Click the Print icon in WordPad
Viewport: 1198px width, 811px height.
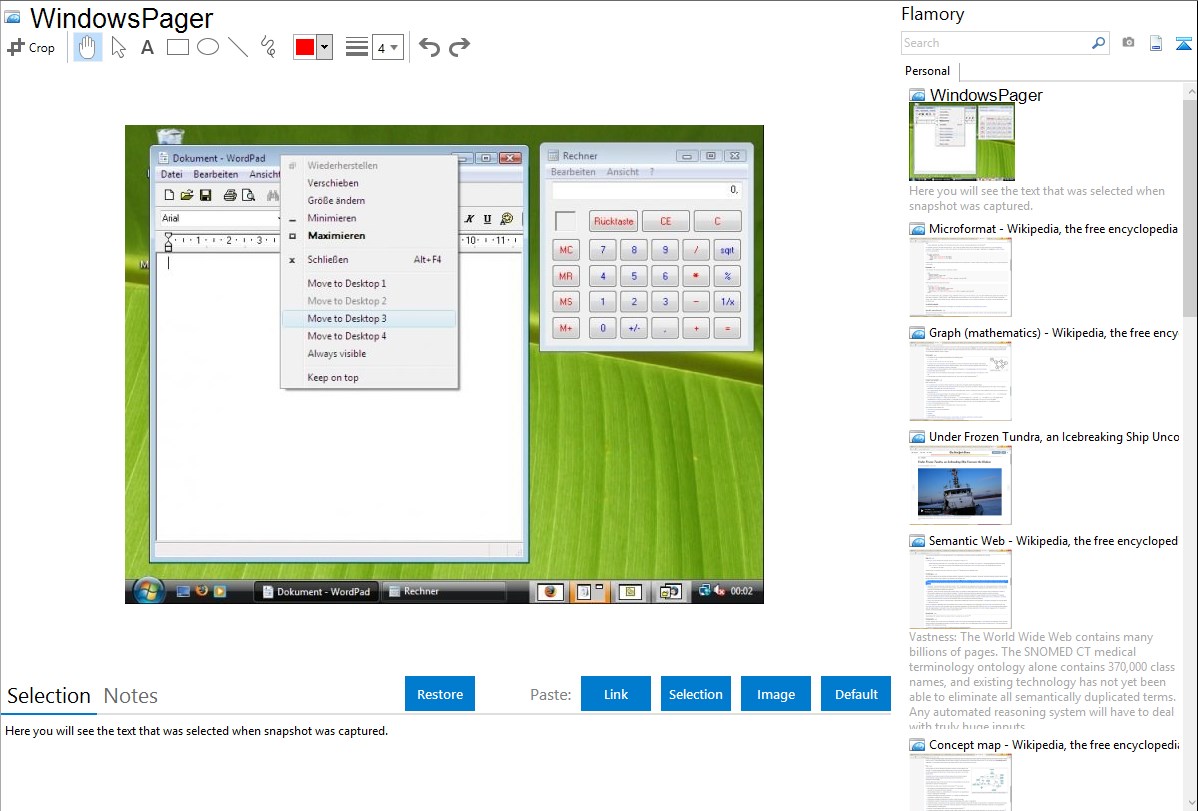pyautogui.click(x=229, y=196)
